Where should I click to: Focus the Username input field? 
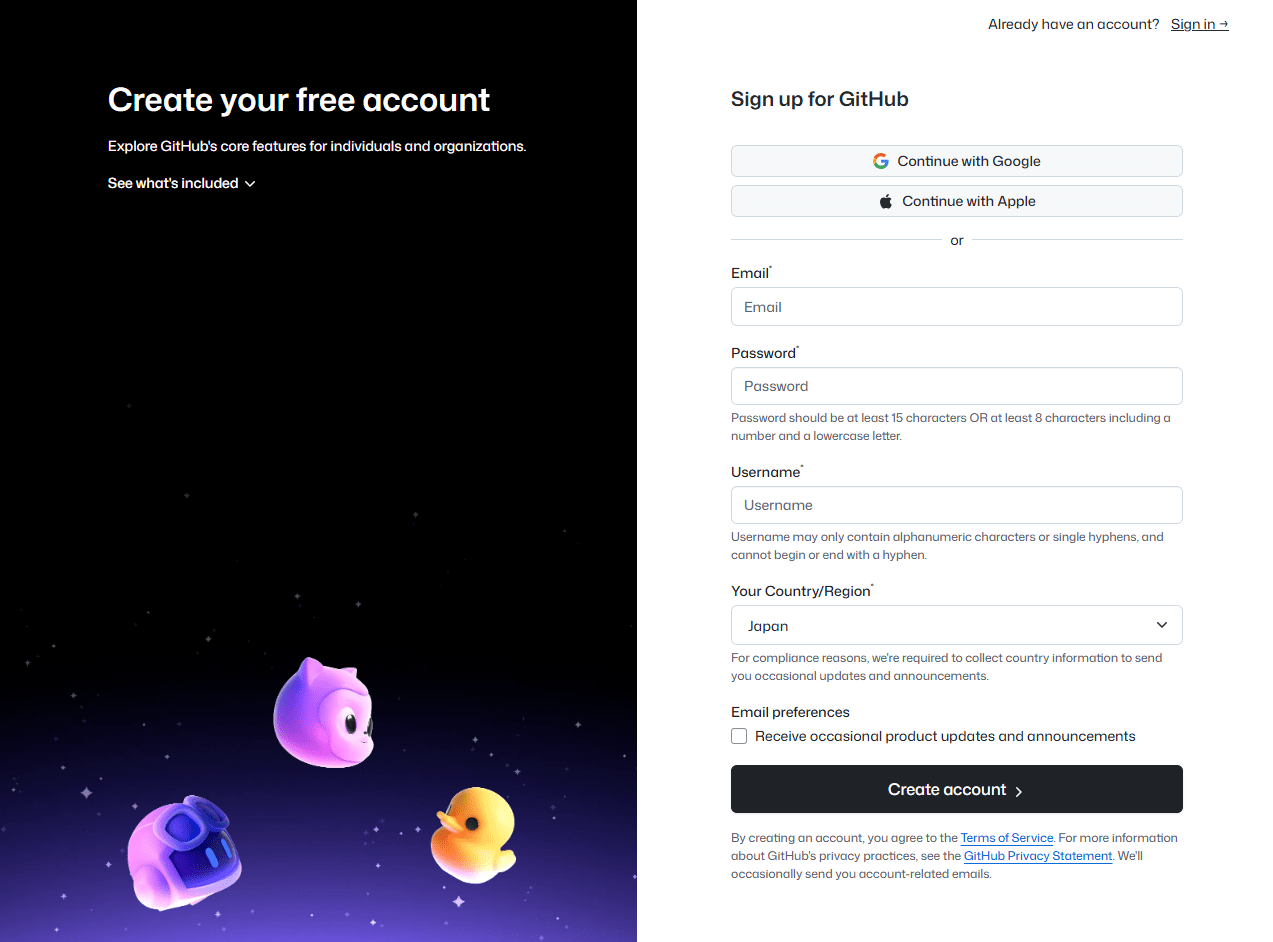[956, 505]
